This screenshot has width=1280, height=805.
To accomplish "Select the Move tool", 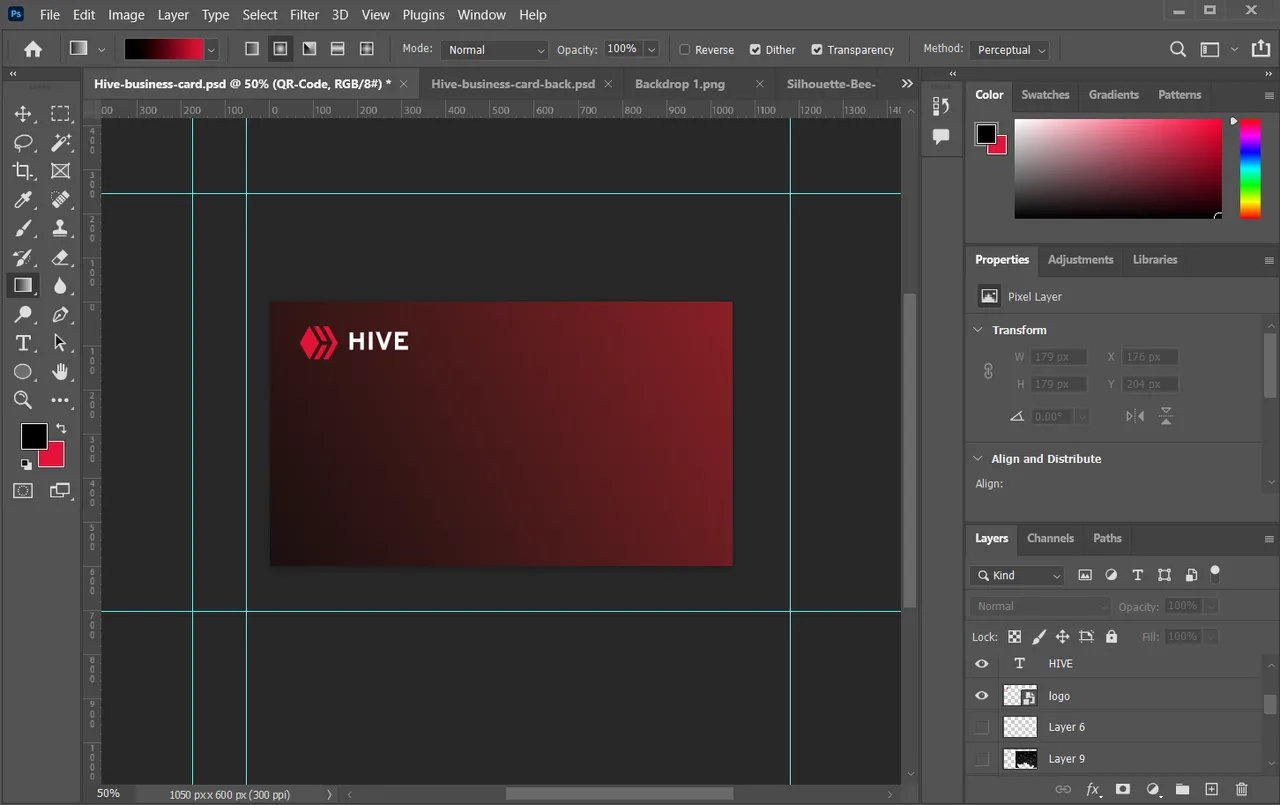I will [x=23, y=114].
